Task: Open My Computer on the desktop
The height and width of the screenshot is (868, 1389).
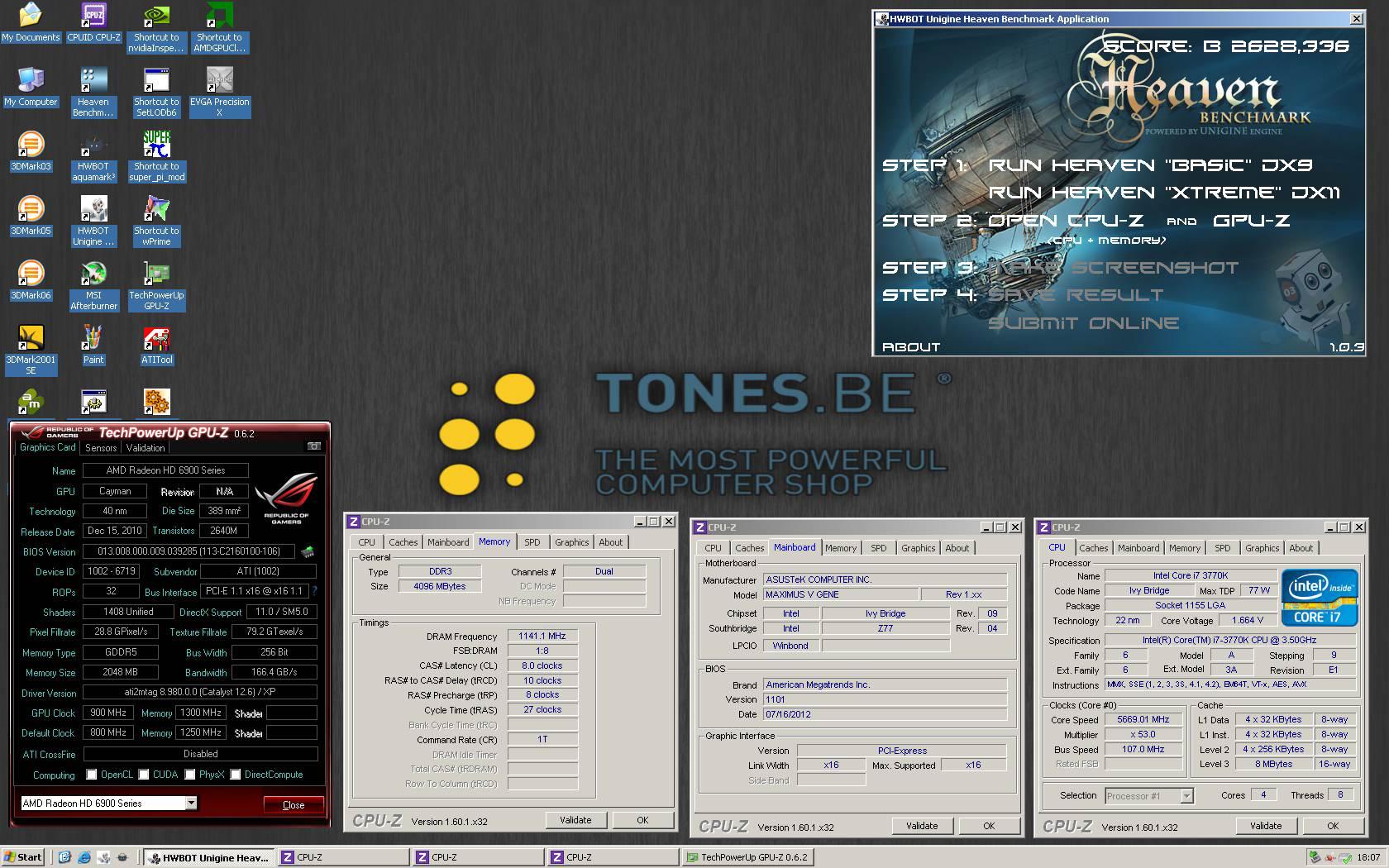Action: coord(31,87)
